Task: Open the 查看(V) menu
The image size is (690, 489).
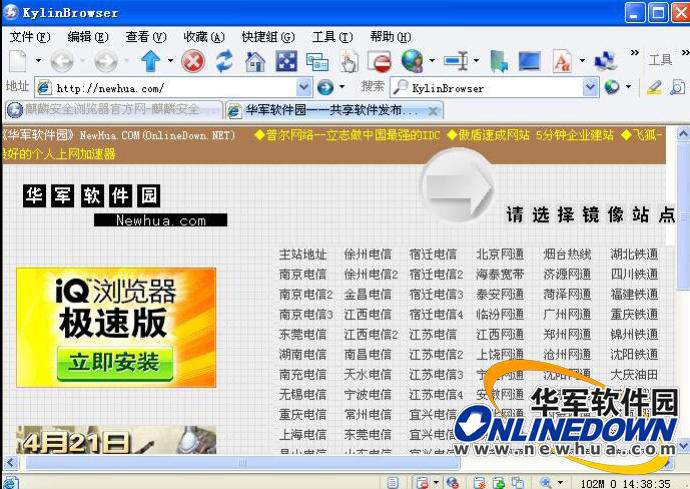Action: coord(146,37)
